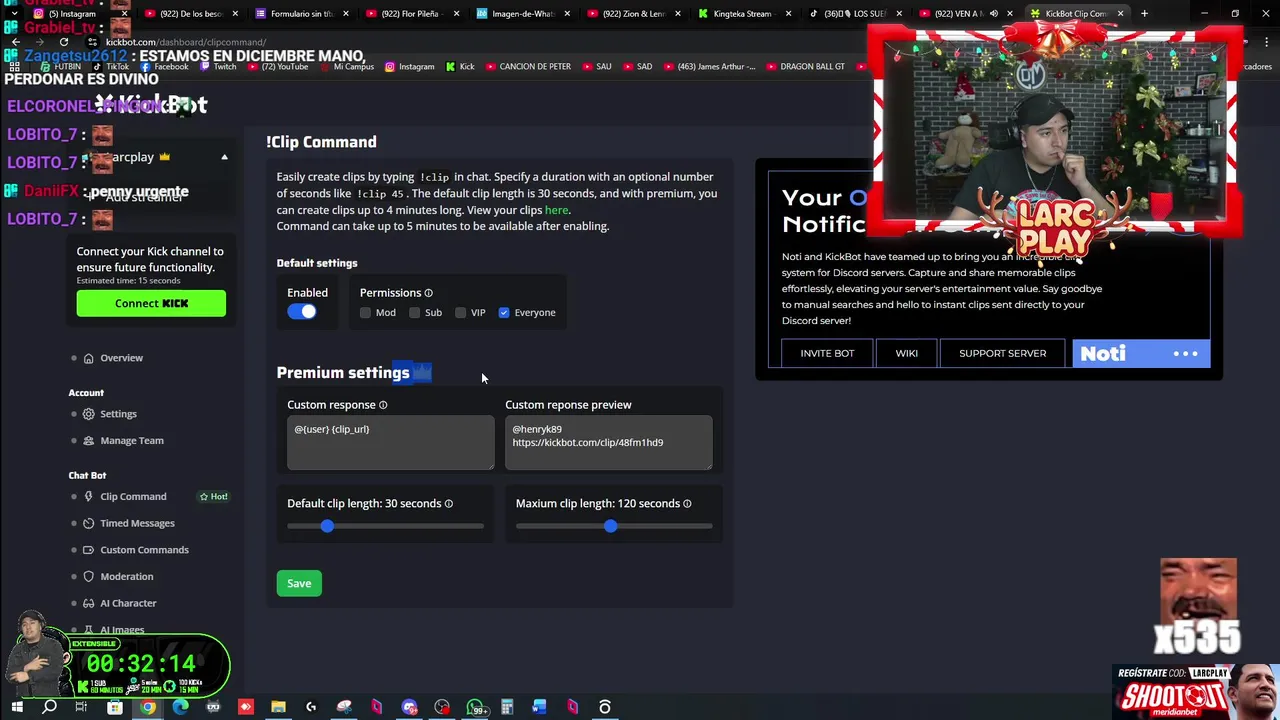
Task: Open the Mi Campus bookmark
Action: click(346, 67)
